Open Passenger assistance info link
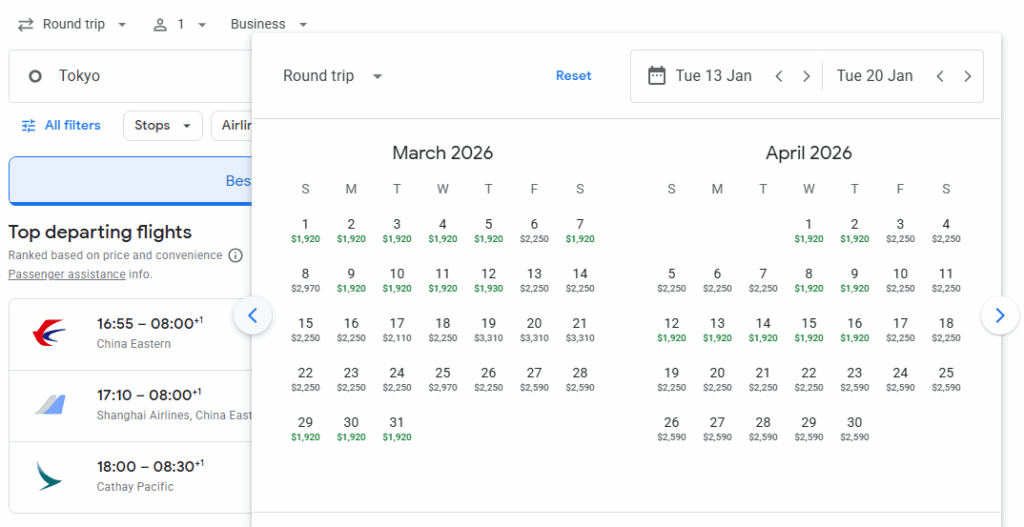The height and width of the screenshot is (527, 1024). tap(67, 274)
